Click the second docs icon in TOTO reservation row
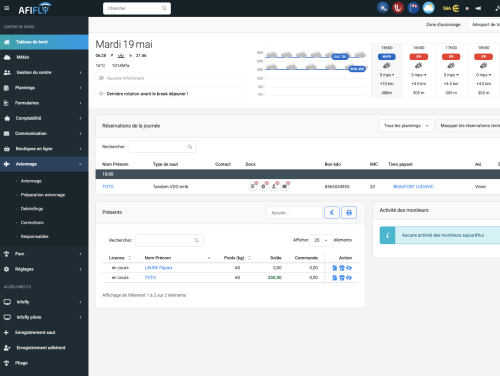500x376 pixels. [x=263, y=186]
